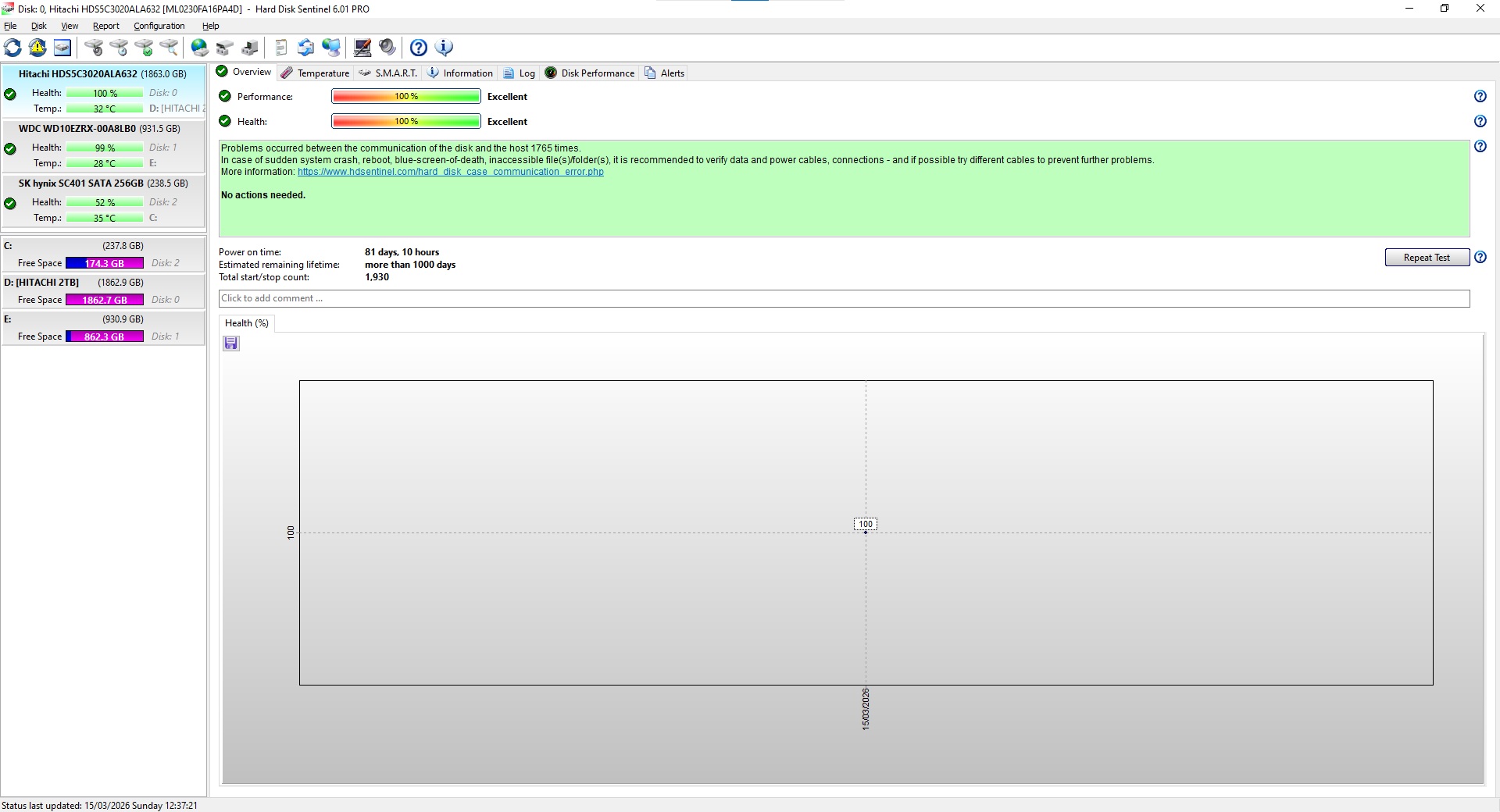1500x812 pixels.
Task: Click the C: free space 174.3 GB bar
Action: coord(105,263)
